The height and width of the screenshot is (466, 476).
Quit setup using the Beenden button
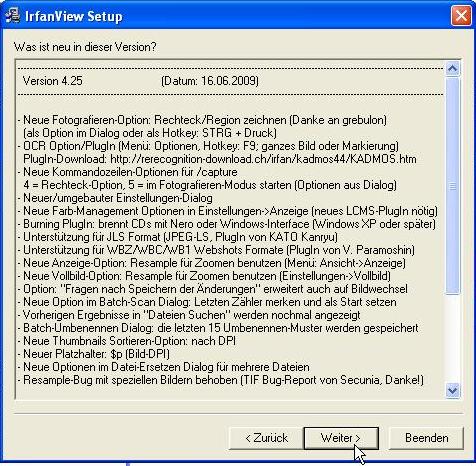tap(426, 438)
